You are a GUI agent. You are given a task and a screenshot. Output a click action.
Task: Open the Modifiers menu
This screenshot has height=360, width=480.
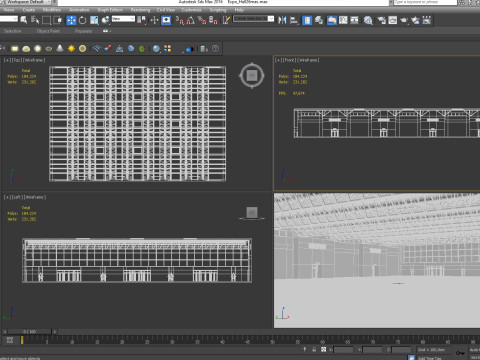(52, 10)
